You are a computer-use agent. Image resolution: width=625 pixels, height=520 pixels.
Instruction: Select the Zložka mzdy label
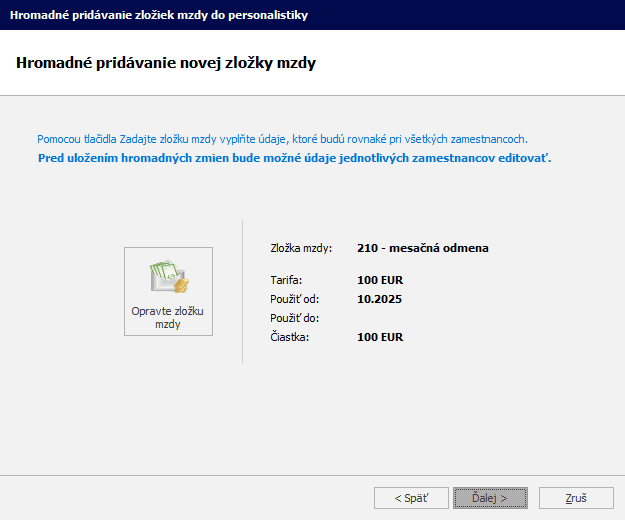click(x=301, y=248)
